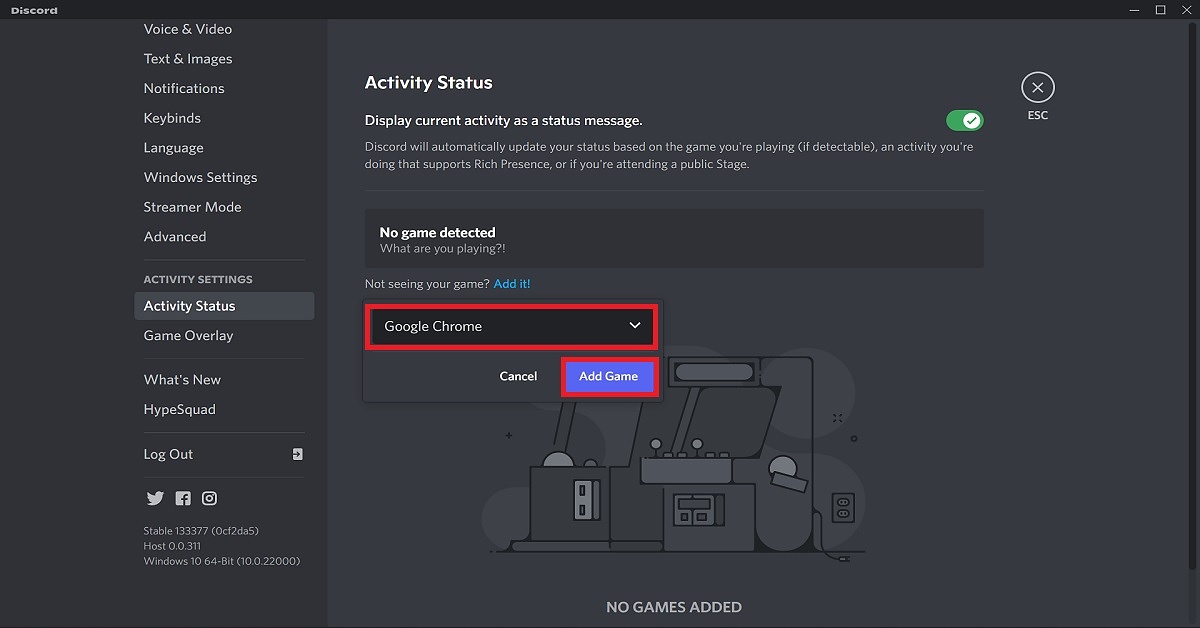Cancel adding a game
Viewport: 1200px width, 628px height.
tap(518, 377)
